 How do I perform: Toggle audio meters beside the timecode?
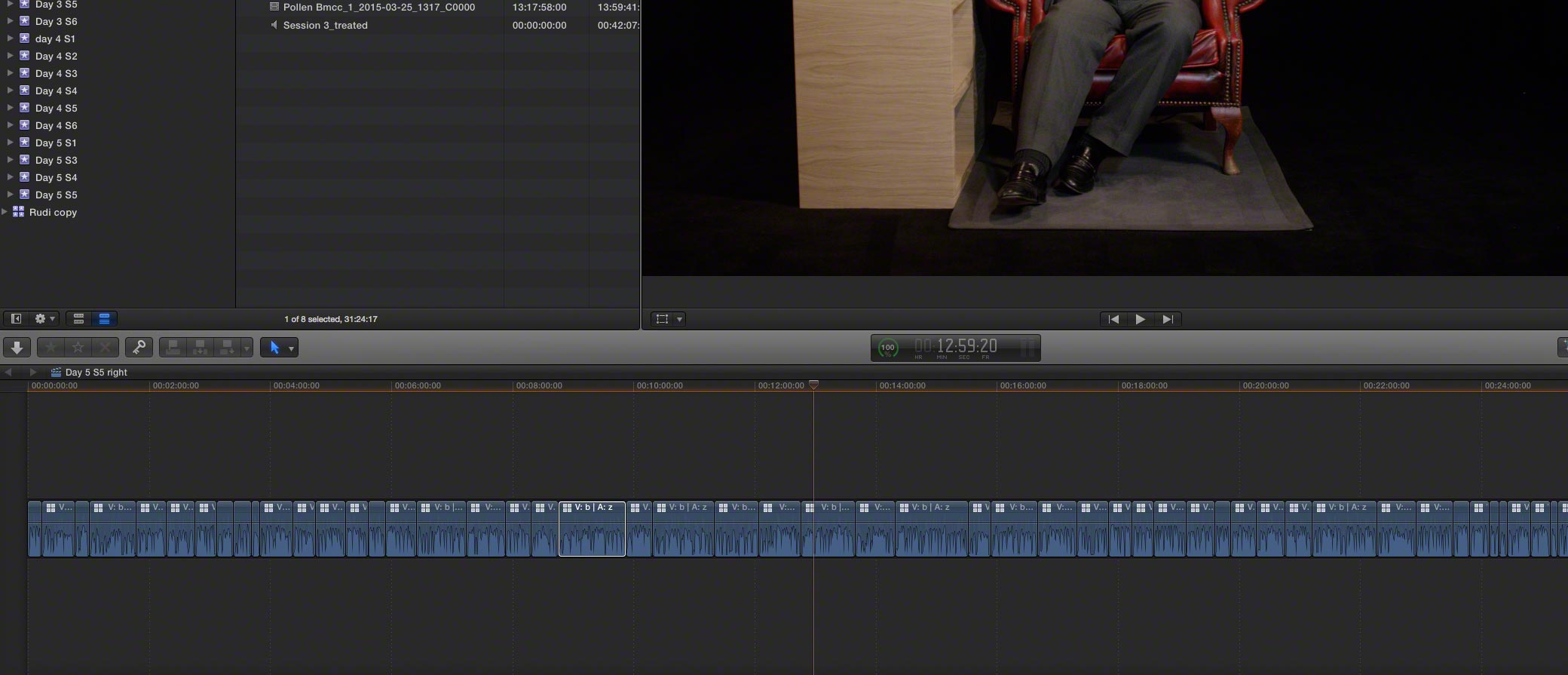(1027, 347)
